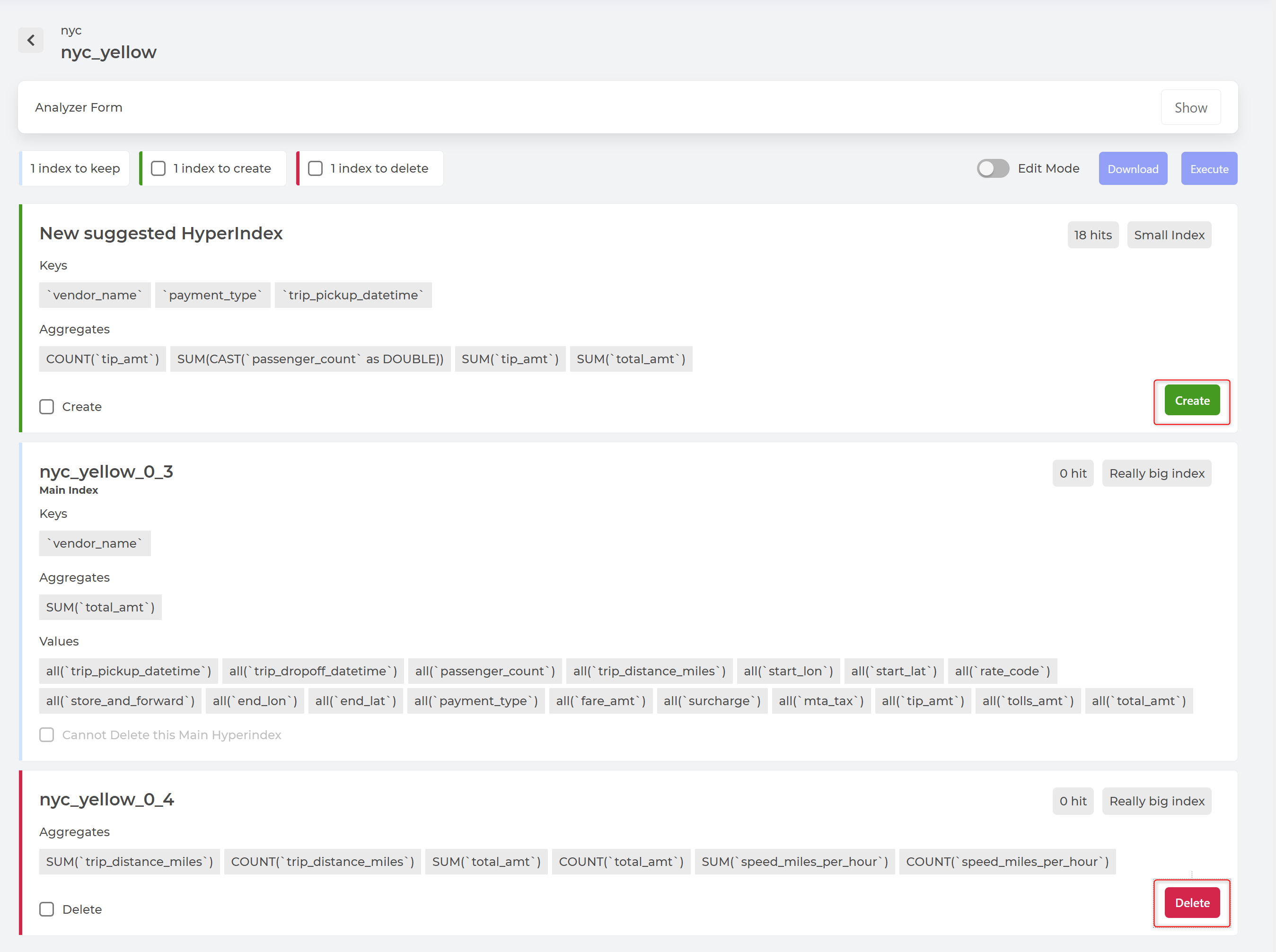Click the Execute button
The width and height of the screenshot is (1276, 952).
(1209, 169)
